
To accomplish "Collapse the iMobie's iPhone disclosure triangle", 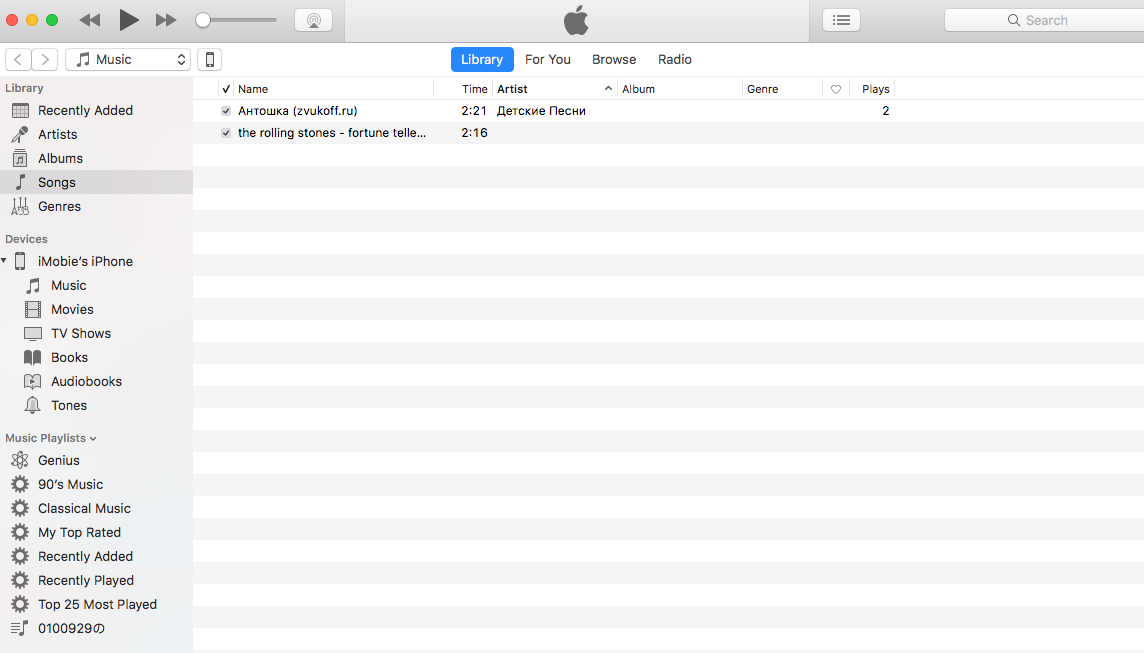I will (x=4, y=260).
